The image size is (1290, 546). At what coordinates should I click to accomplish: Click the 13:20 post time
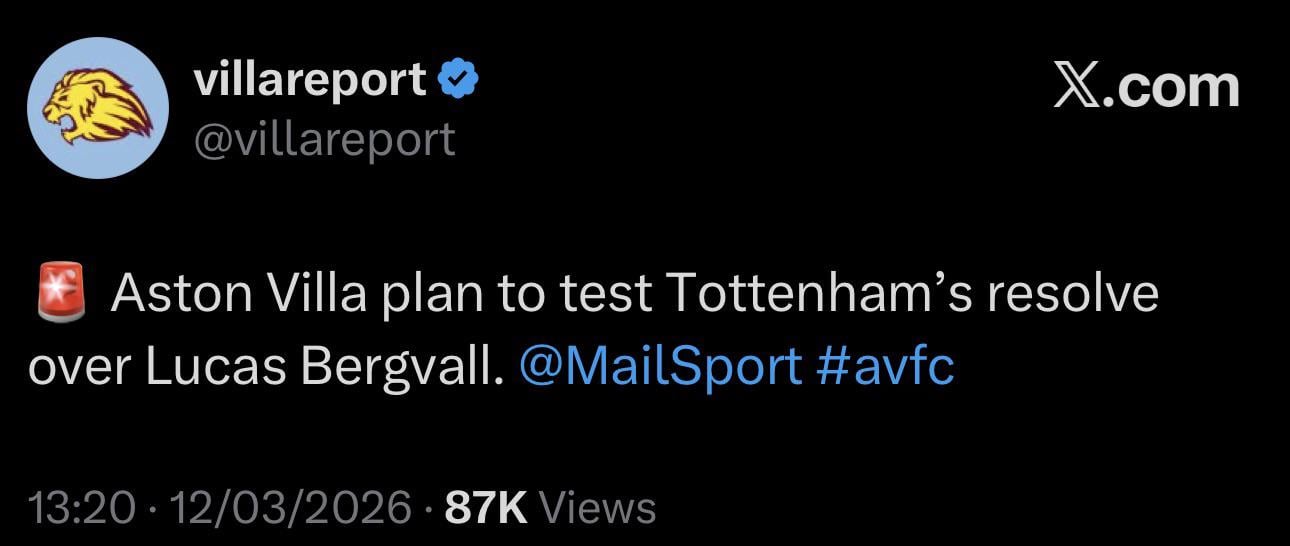pos(83,508)
